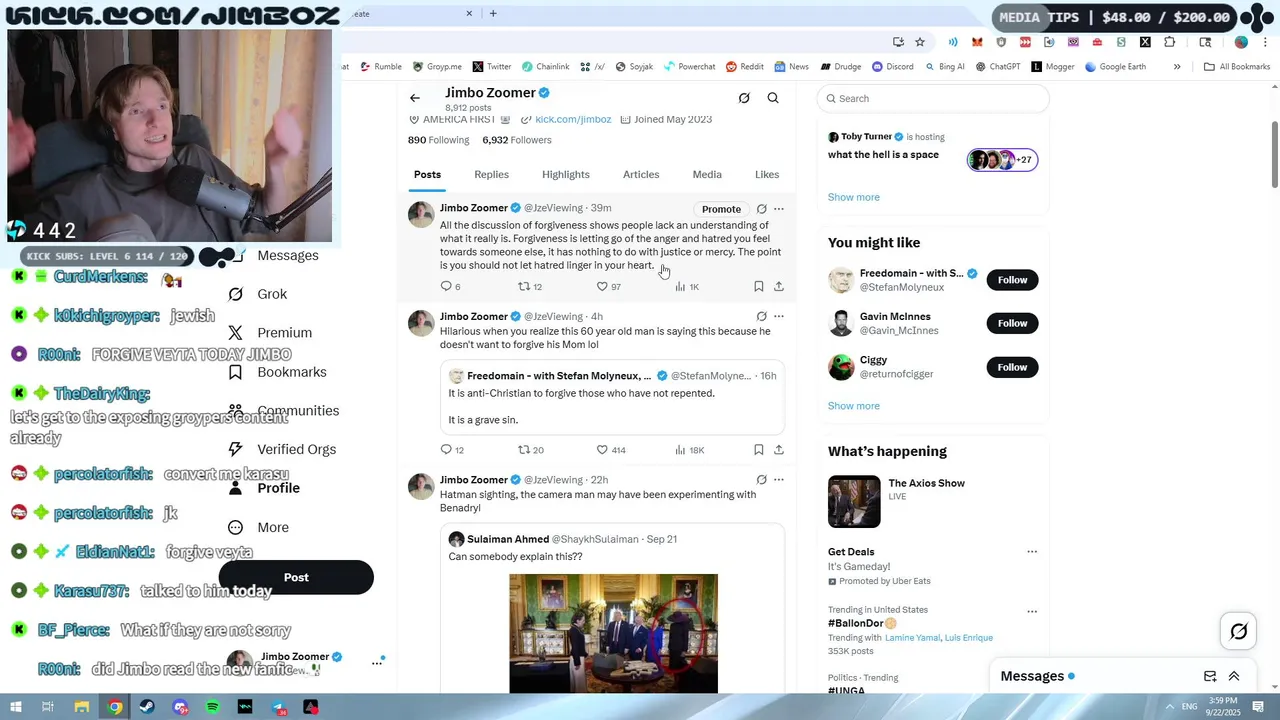
Task: View analytics of the post with 1K views
Action: click(x=687, y=287)
